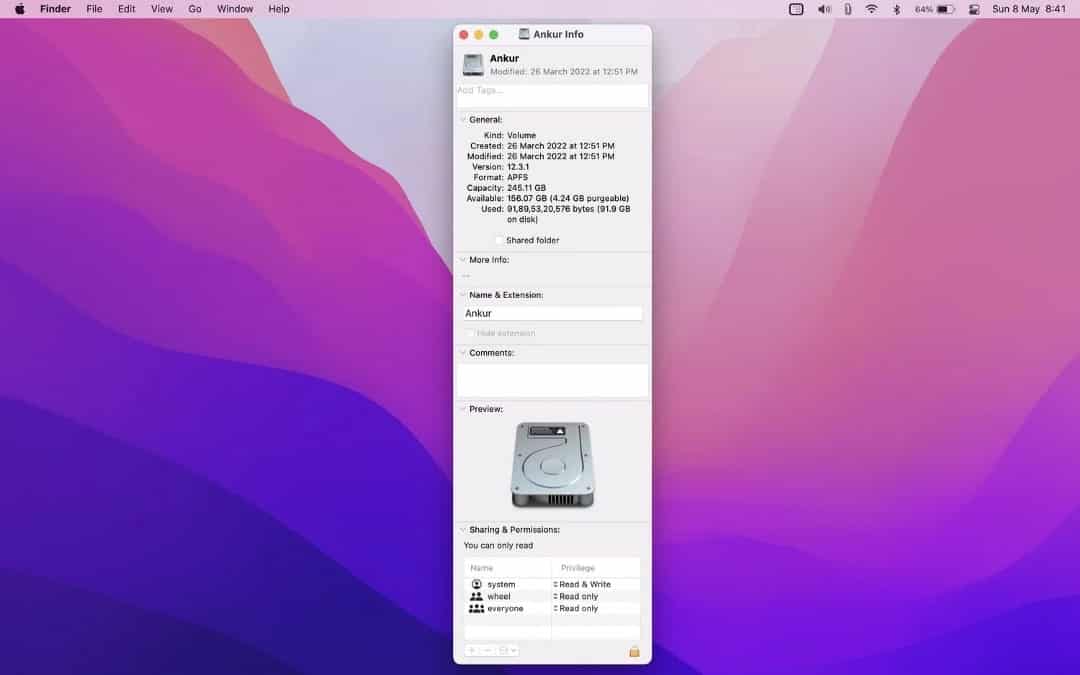Click the lock icon to enable permission editing
Viewport: 1080px width, 675px height.
633,652
